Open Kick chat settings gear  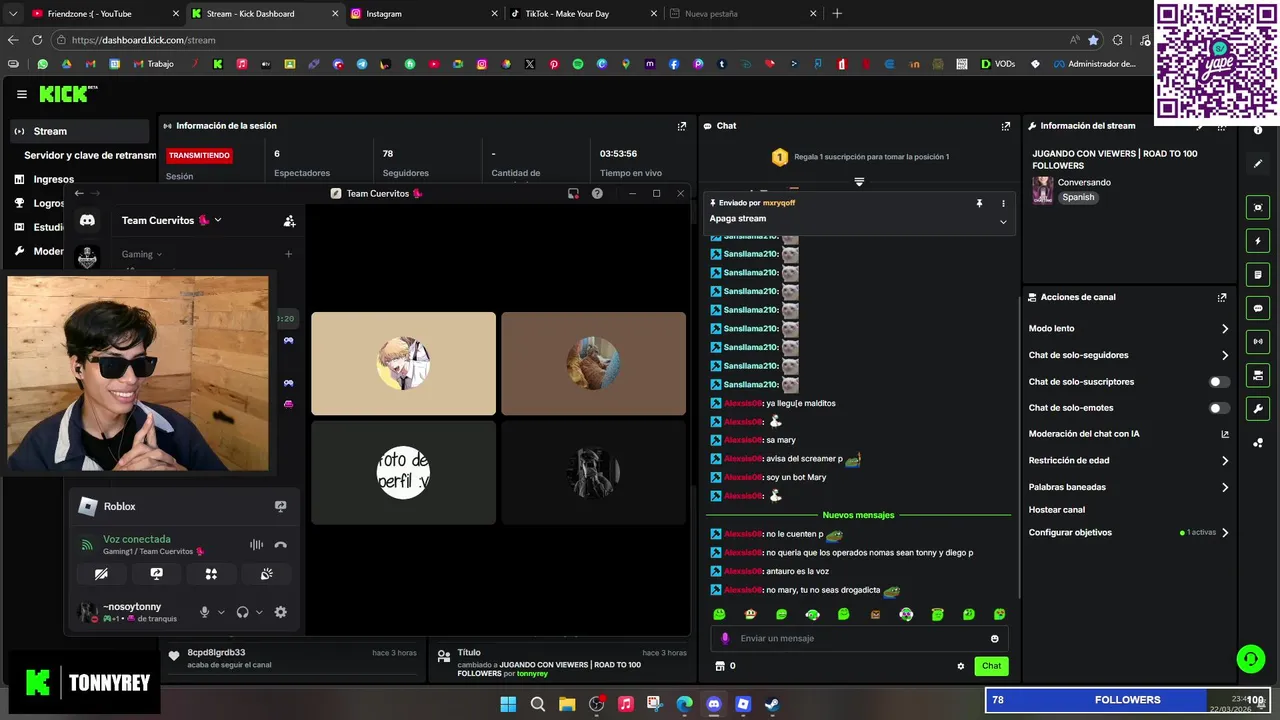[961, 666]
